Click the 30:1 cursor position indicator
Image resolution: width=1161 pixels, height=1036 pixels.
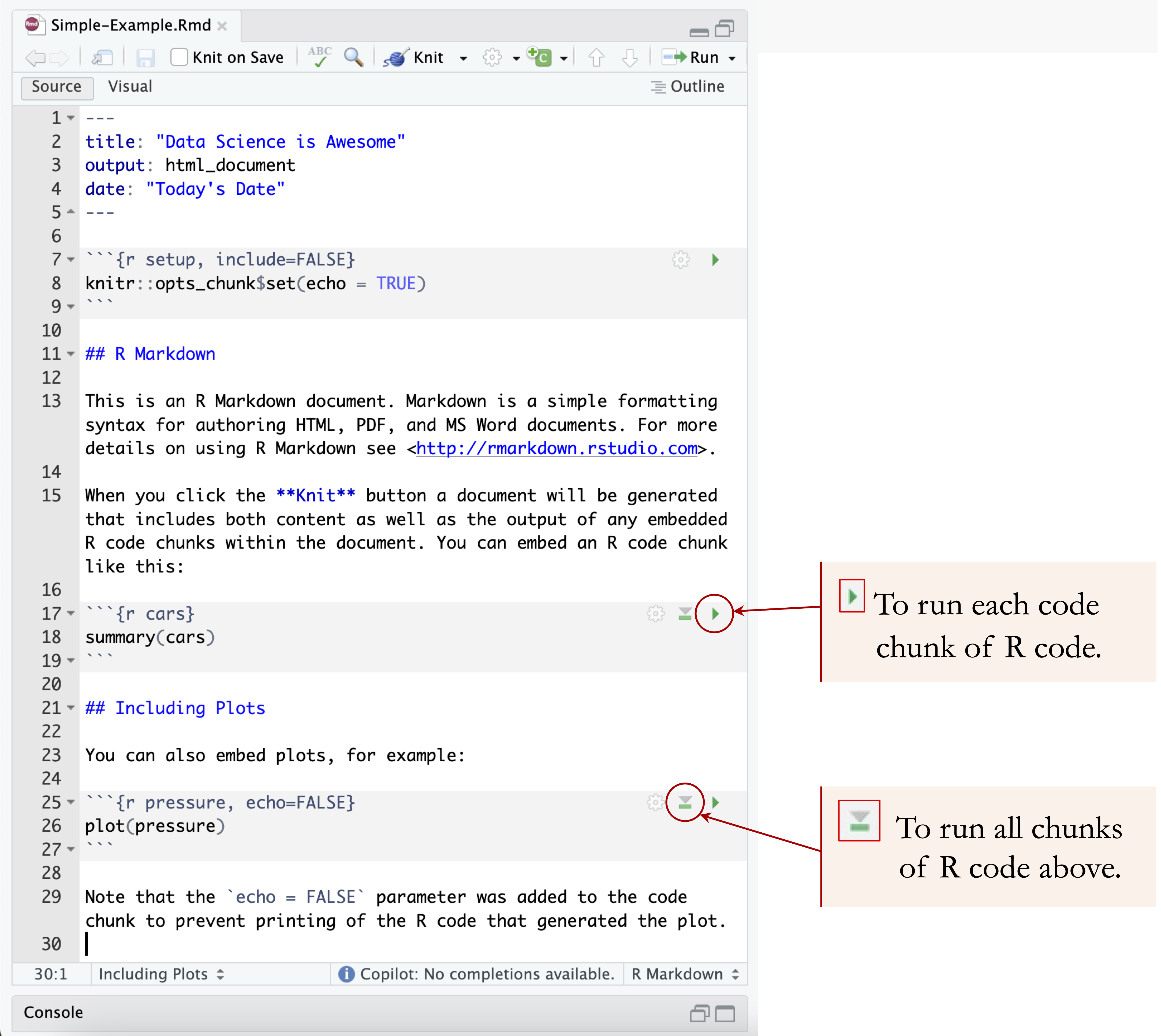click(51, 975)
